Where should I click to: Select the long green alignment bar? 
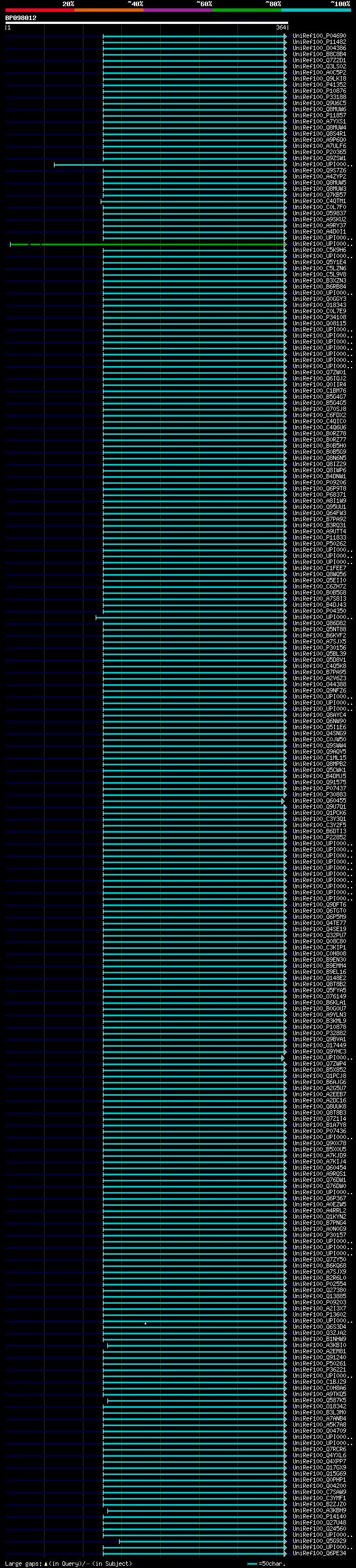148,244
